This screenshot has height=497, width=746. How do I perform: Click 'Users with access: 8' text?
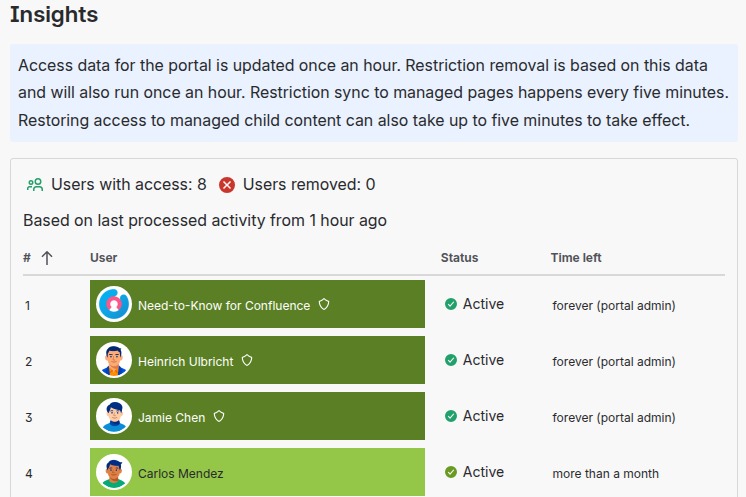tap(129, 185)
